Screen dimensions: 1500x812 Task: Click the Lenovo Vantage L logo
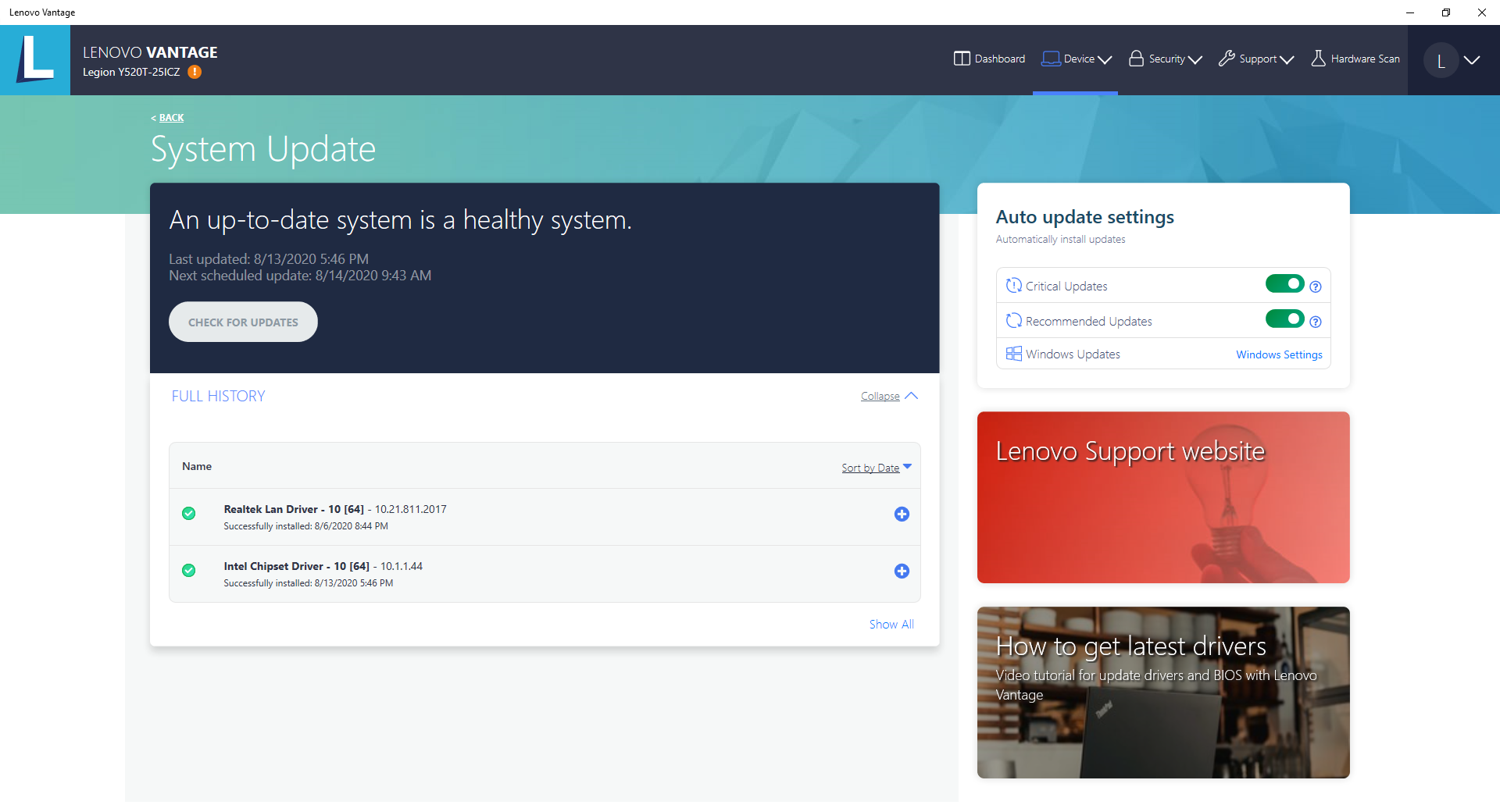pyautogui.click(x=35, y=60)
